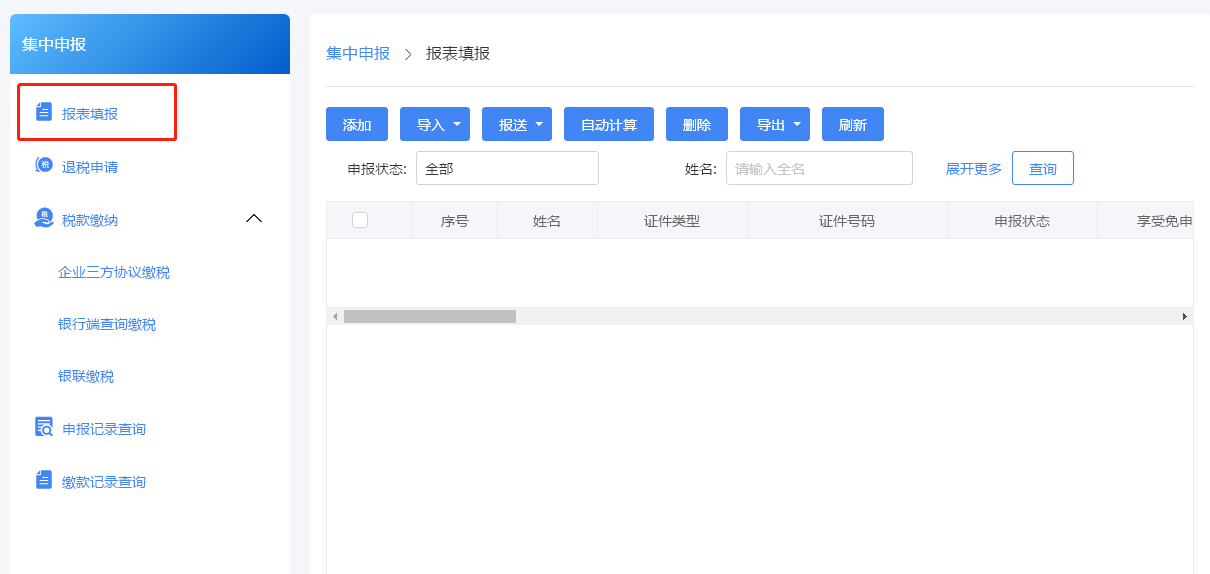The image size is (1210, 574).
Task: Open the 导出 dropdown button
Action: (774, 125)
